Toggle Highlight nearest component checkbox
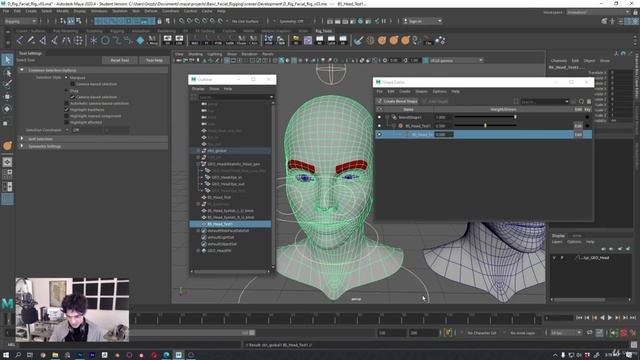 pyautogui.click(x=67, y=116)
